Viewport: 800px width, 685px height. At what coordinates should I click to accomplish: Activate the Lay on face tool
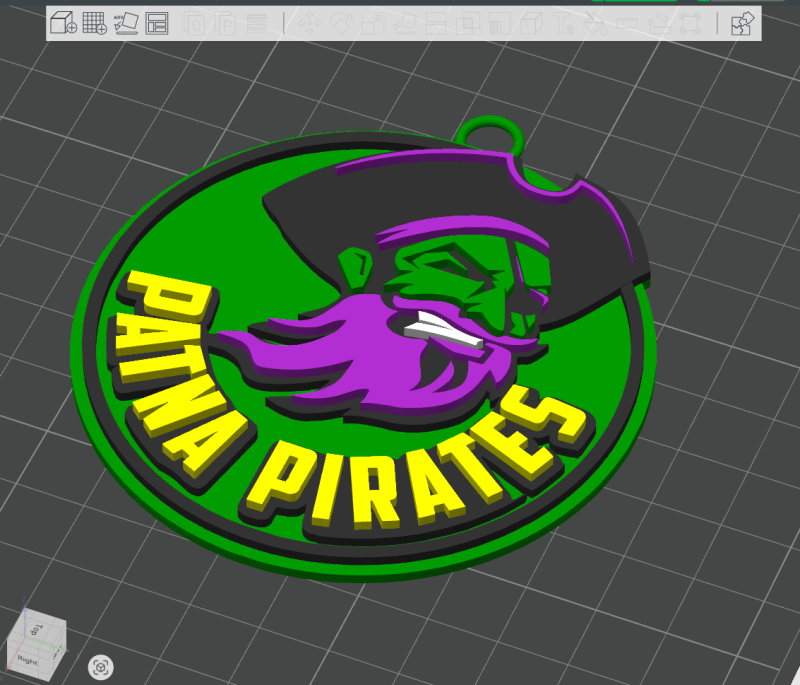[x=405, y=23]
